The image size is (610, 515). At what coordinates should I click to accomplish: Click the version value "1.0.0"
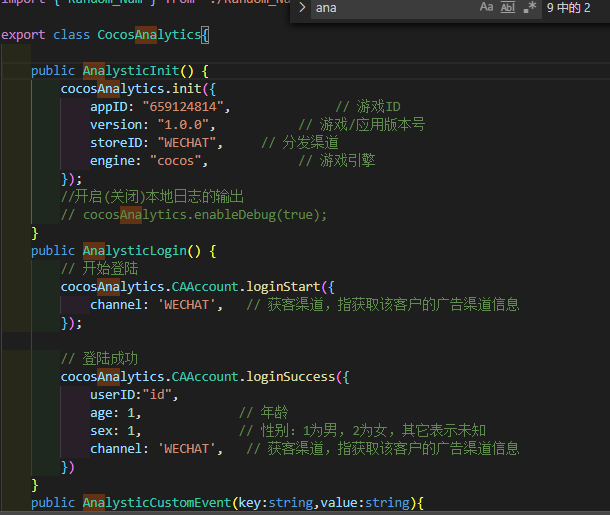click(183, 124)
